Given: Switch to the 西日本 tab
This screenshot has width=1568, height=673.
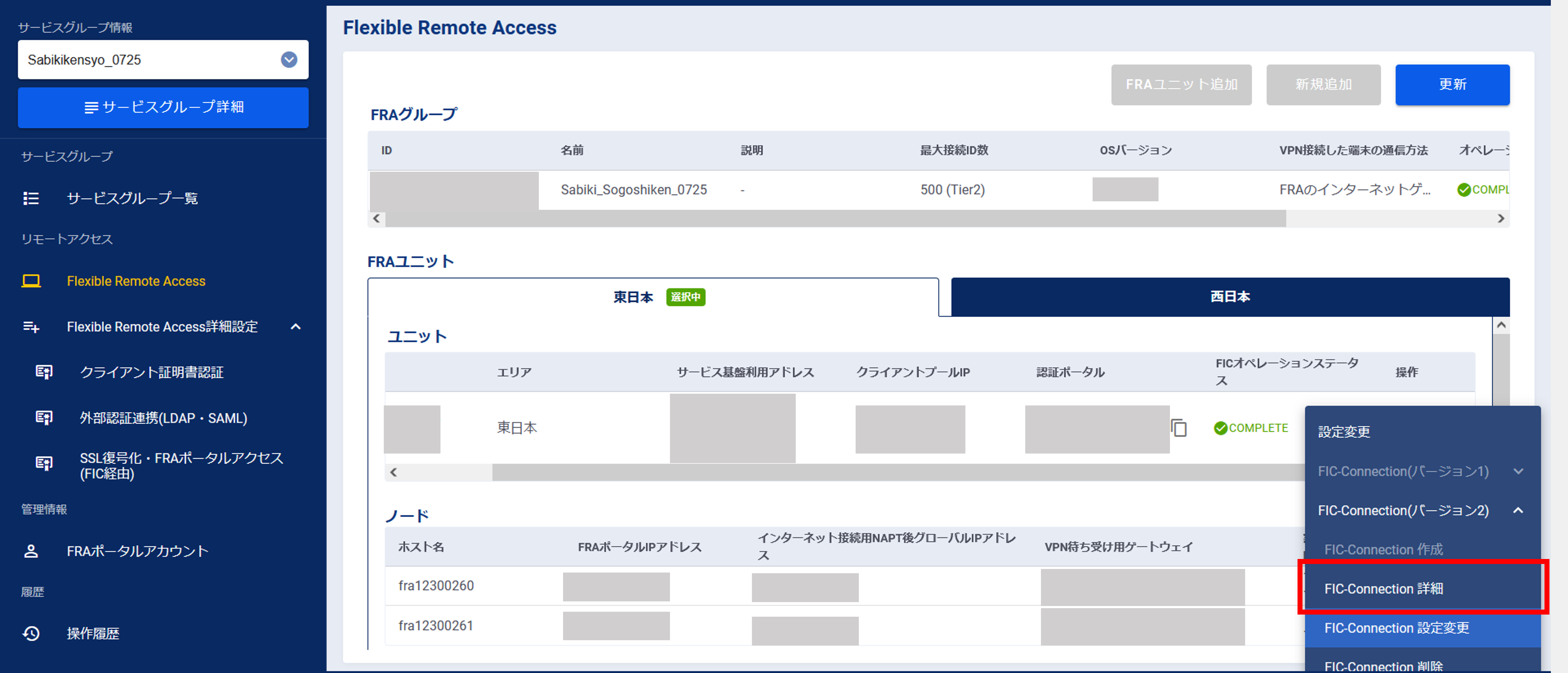Looking at the screenshot, I should pos(1229,297).
